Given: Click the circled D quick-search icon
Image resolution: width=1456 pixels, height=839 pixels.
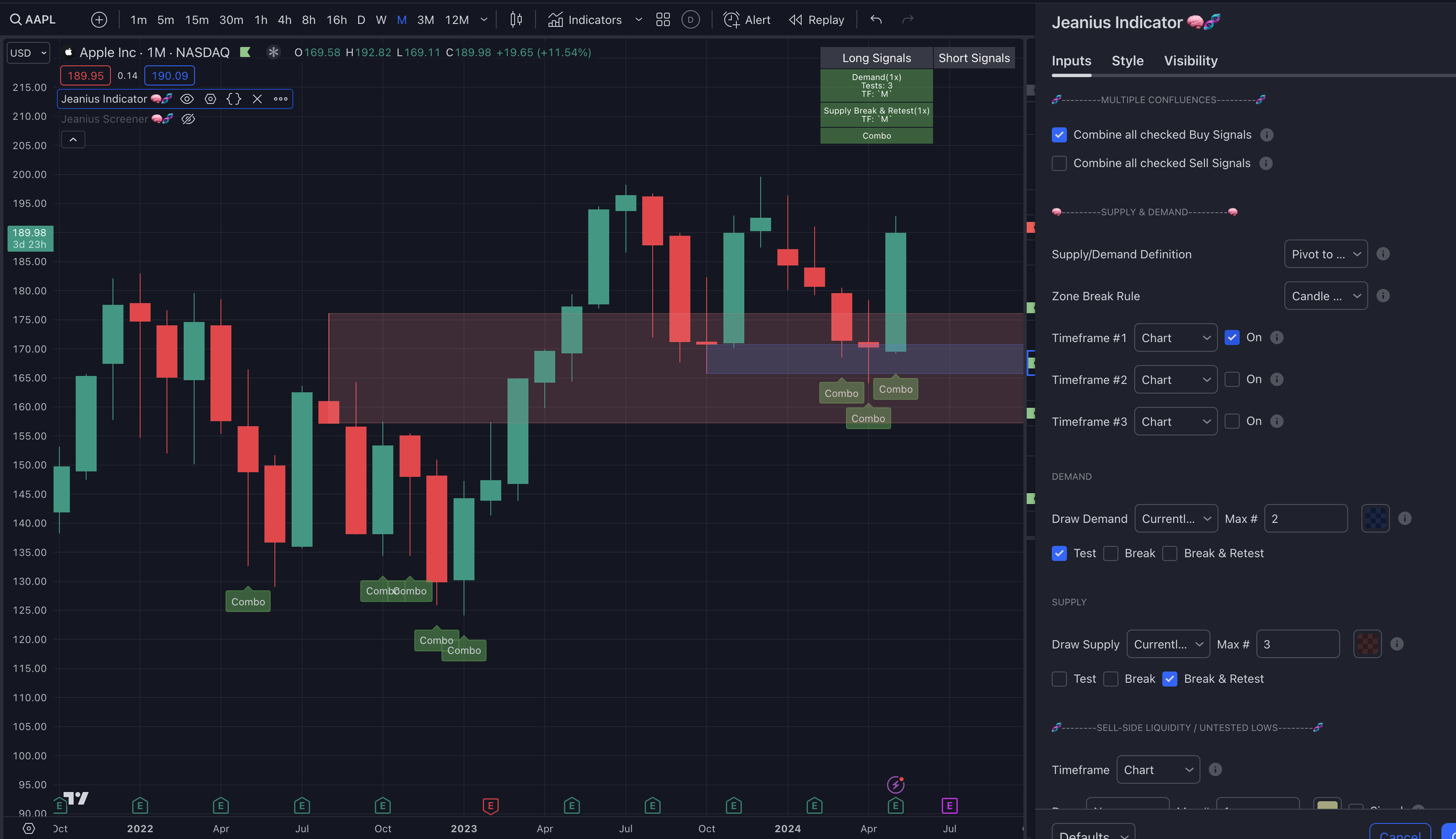Looking at the screenshot, I should point(690,20).
